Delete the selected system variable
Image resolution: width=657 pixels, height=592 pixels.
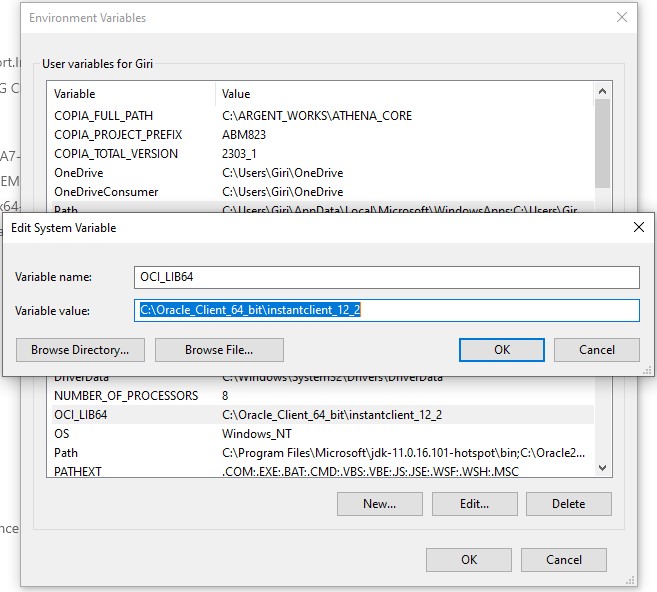click(568, 504)
